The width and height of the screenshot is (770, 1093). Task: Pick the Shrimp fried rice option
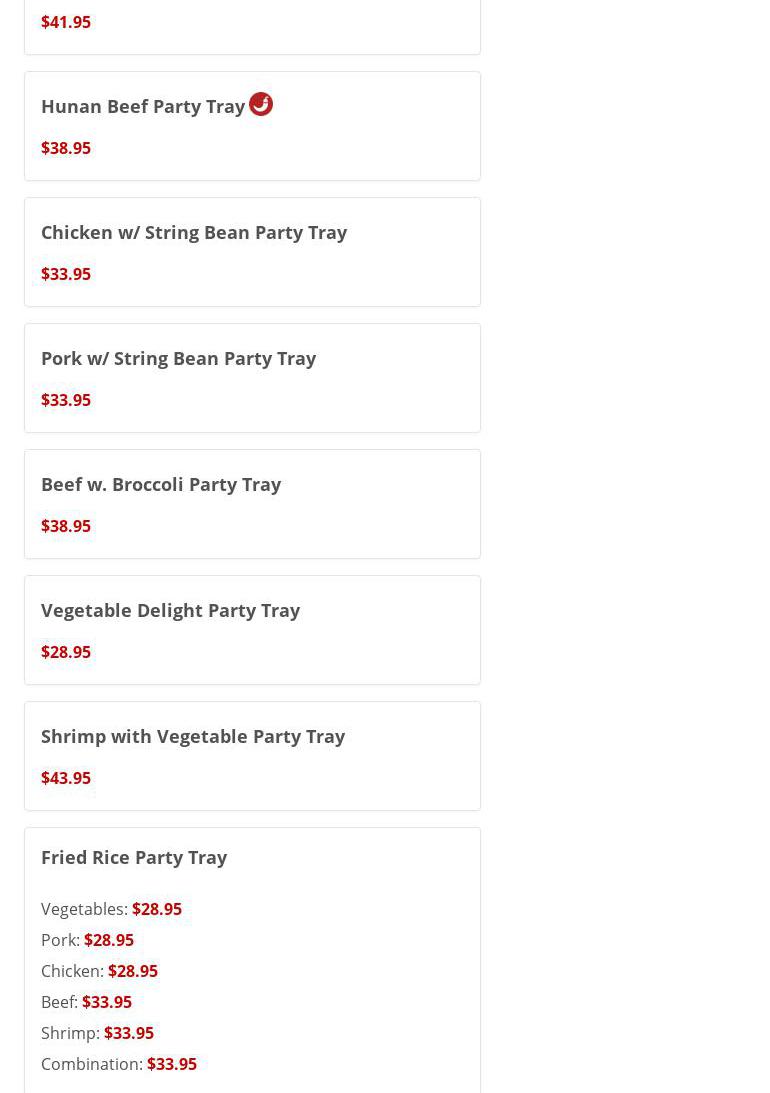point(97,1033)
